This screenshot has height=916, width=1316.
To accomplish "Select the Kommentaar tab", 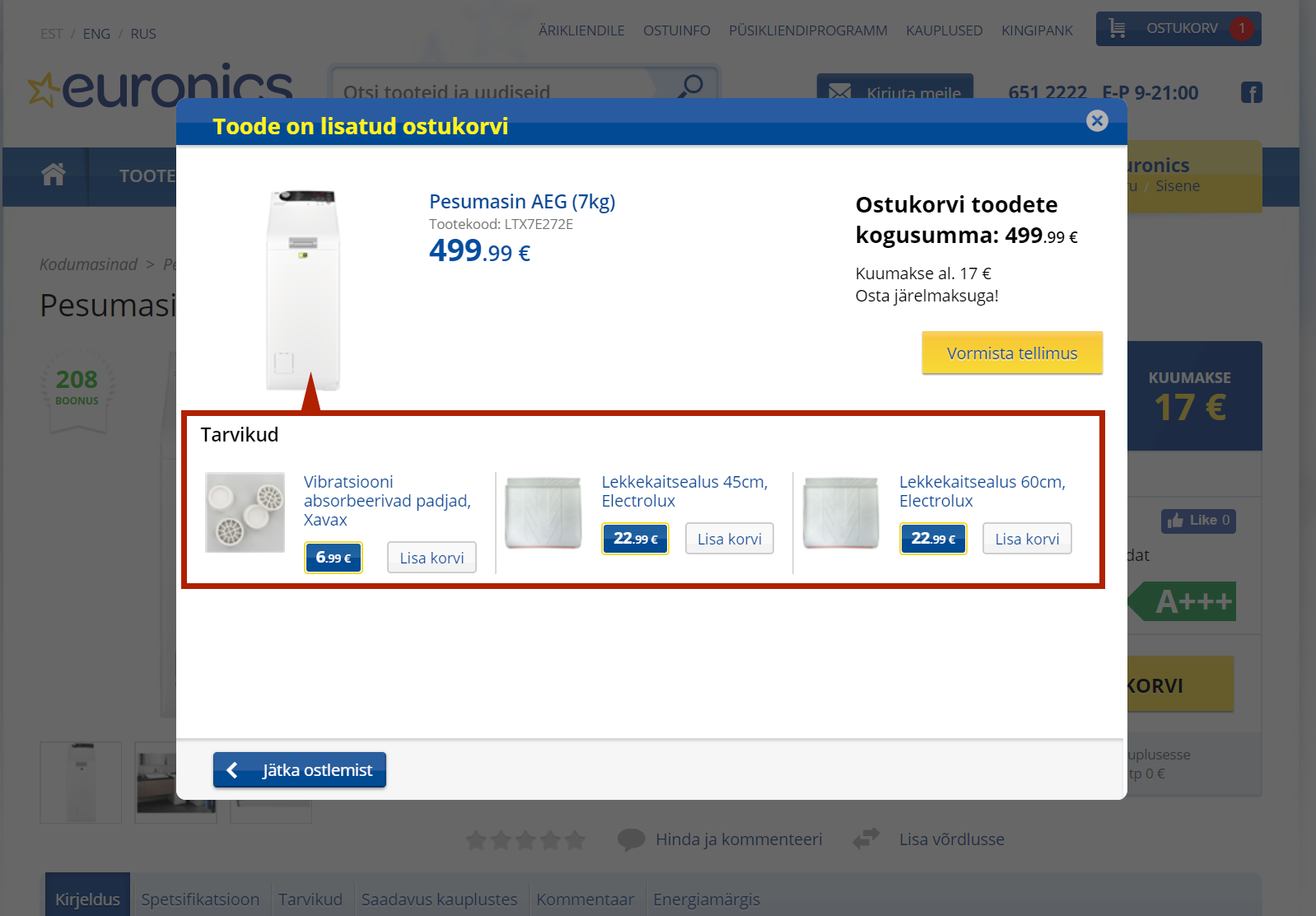I will click(x=586, y=900).
